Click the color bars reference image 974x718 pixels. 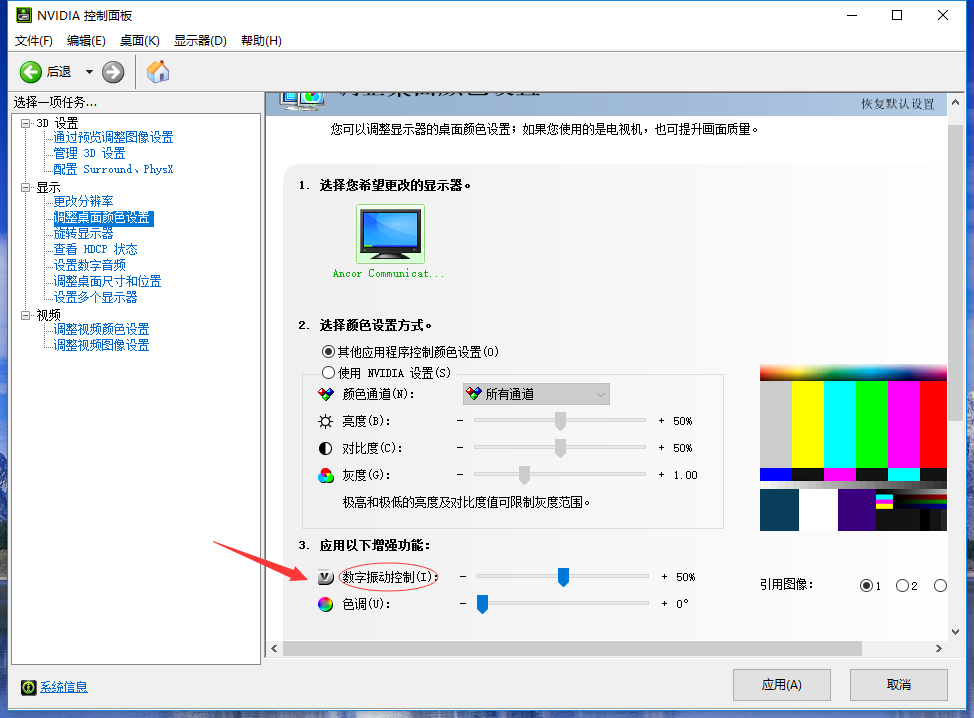click(x=853, y=448)
